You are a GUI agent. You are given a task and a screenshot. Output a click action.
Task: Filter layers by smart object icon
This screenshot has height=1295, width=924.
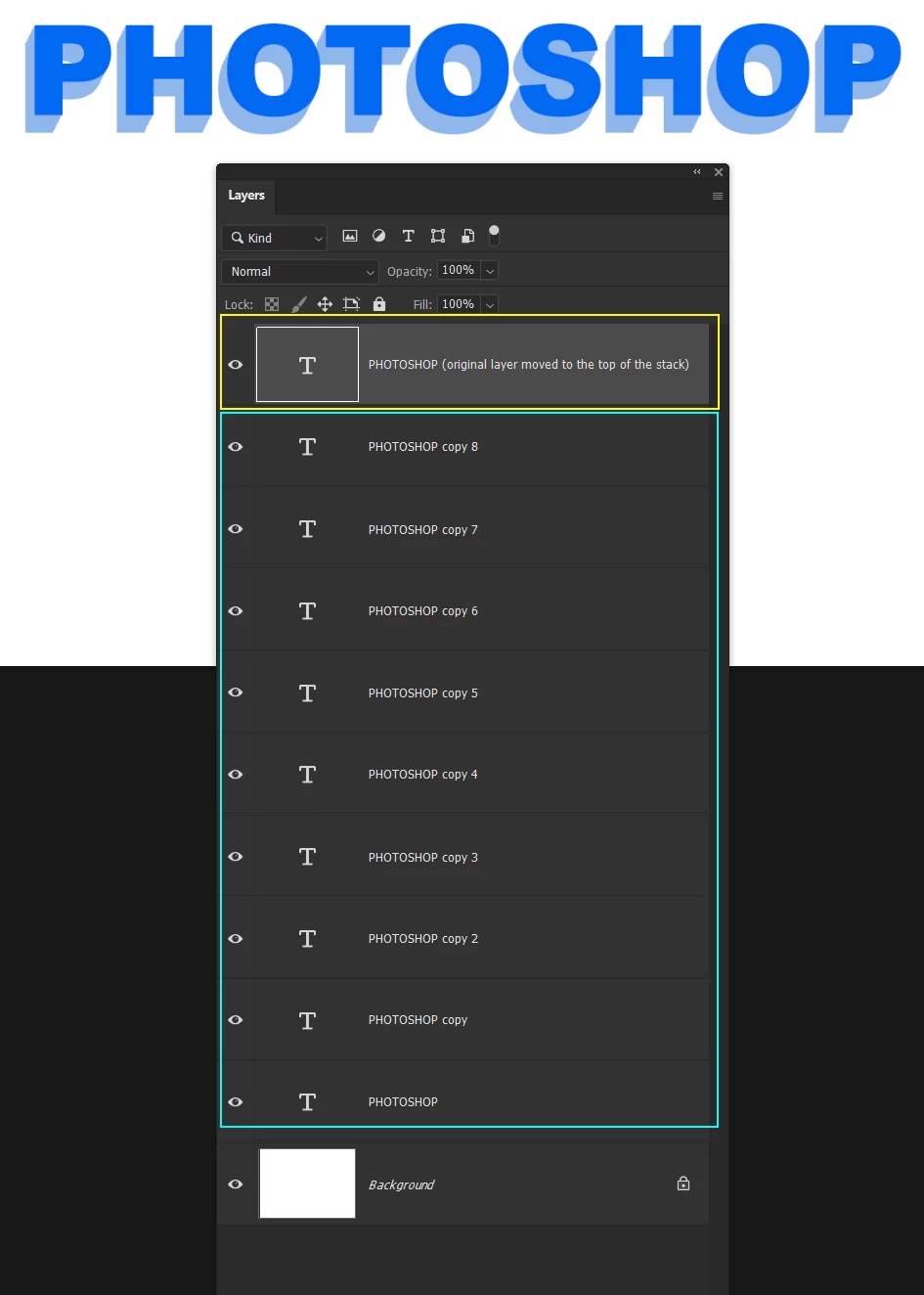pyautogui.click(x=467, y=236)
